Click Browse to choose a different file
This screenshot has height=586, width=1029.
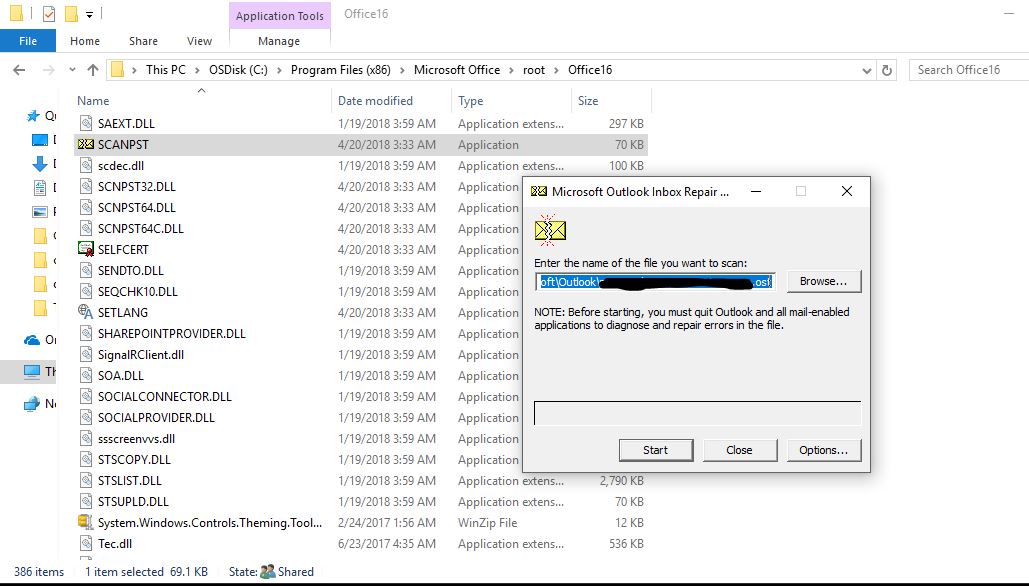(x=822, y=281)
